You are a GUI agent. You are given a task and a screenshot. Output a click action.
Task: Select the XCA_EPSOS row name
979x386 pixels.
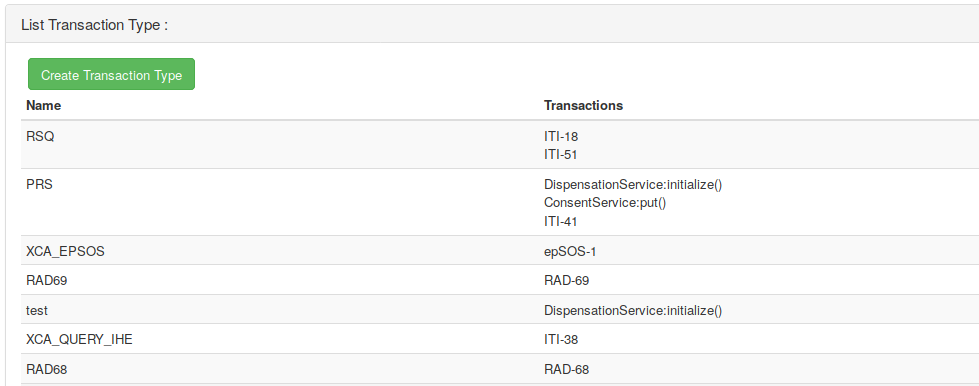pos(66,251)
